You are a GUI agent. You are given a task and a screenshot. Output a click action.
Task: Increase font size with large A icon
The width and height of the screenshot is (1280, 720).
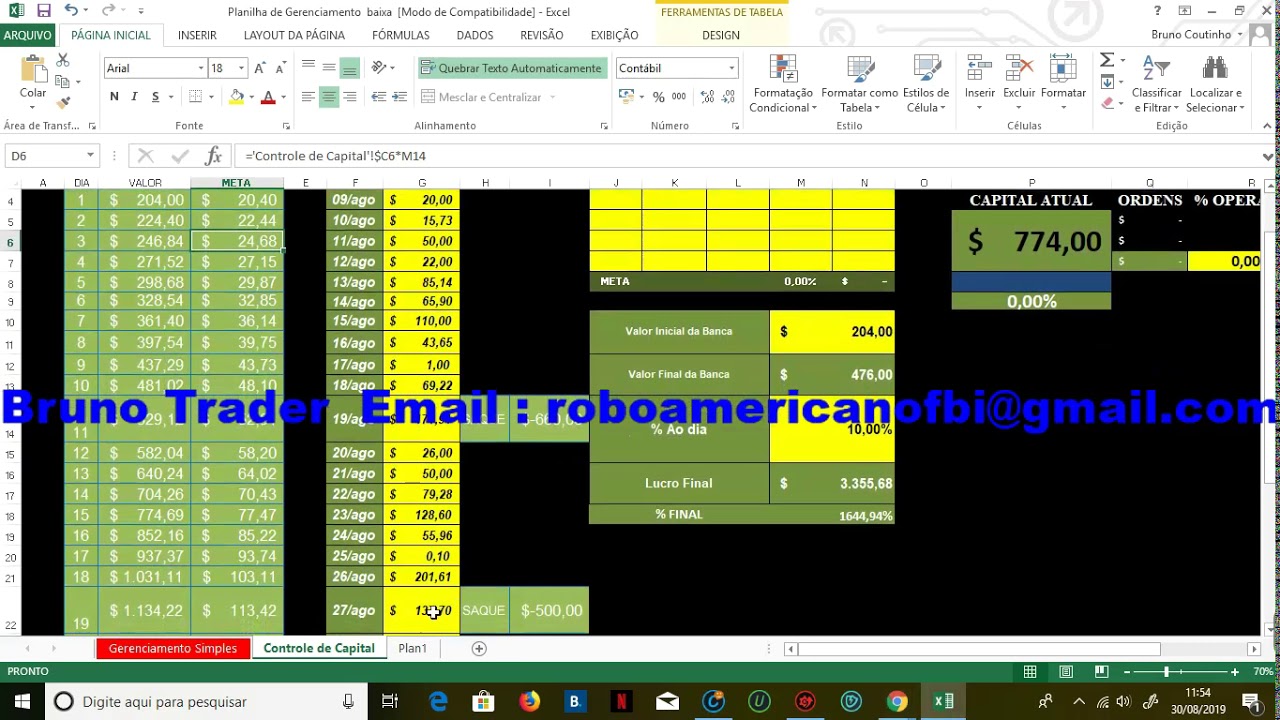click(260, 68)
